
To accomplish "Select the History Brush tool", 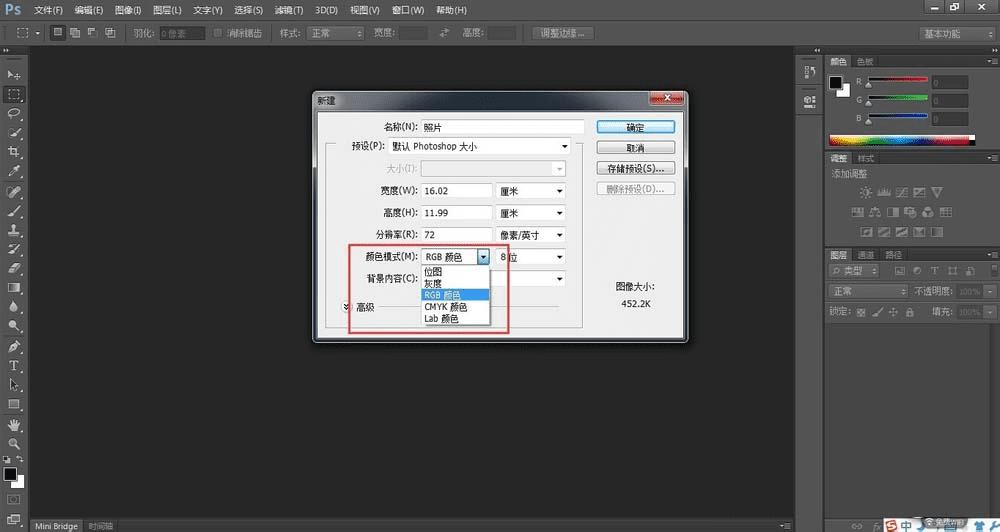I will [13, 249].
